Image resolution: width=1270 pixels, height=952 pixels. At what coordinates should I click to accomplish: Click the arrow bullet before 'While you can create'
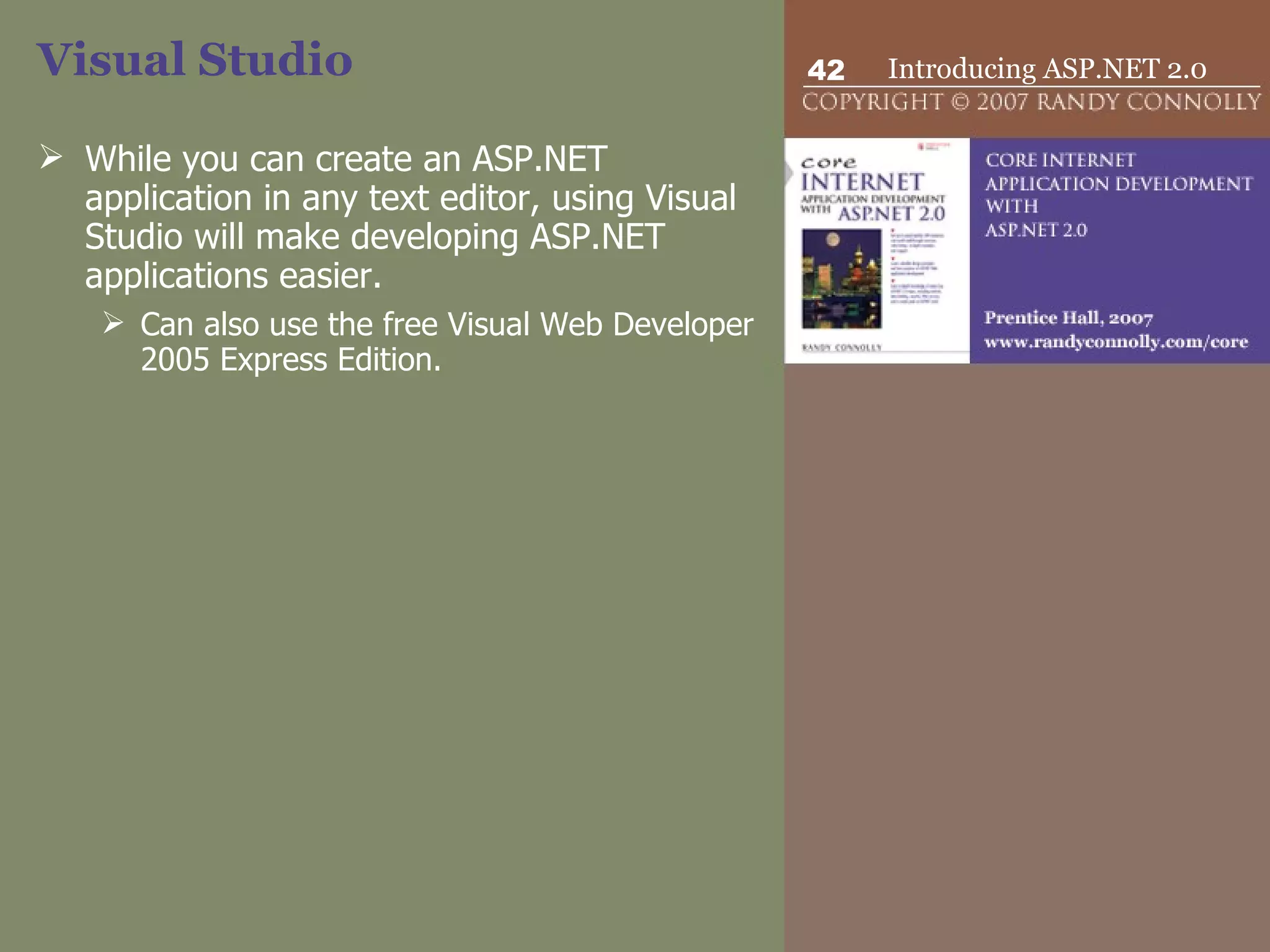51,157
